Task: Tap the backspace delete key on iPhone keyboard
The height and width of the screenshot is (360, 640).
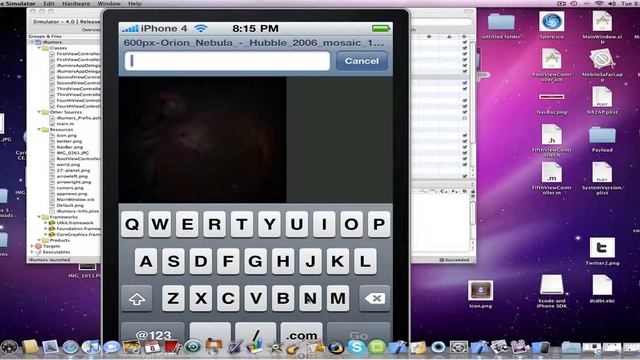Action: (375, 299)
